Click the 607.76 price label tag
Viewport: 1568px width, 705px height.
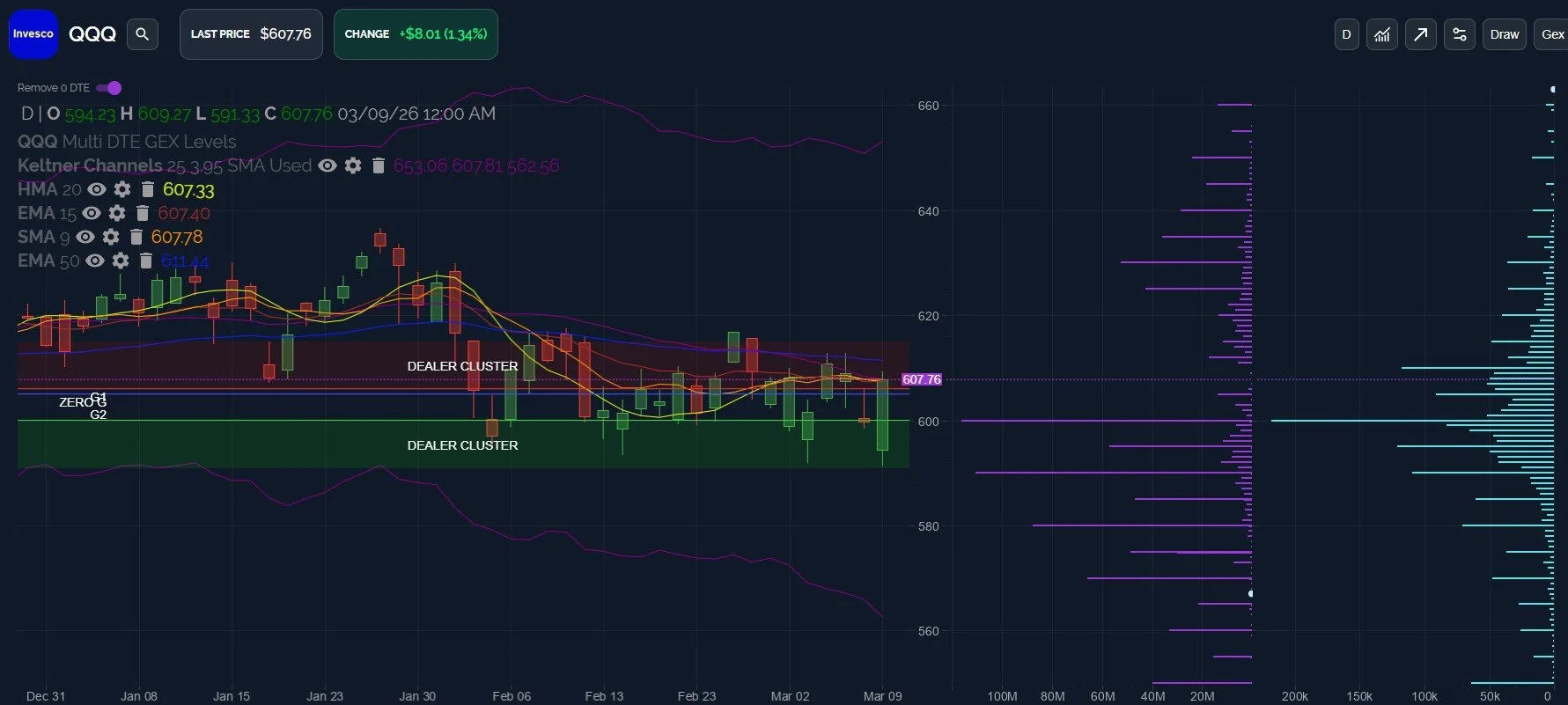tap(922, 379)
